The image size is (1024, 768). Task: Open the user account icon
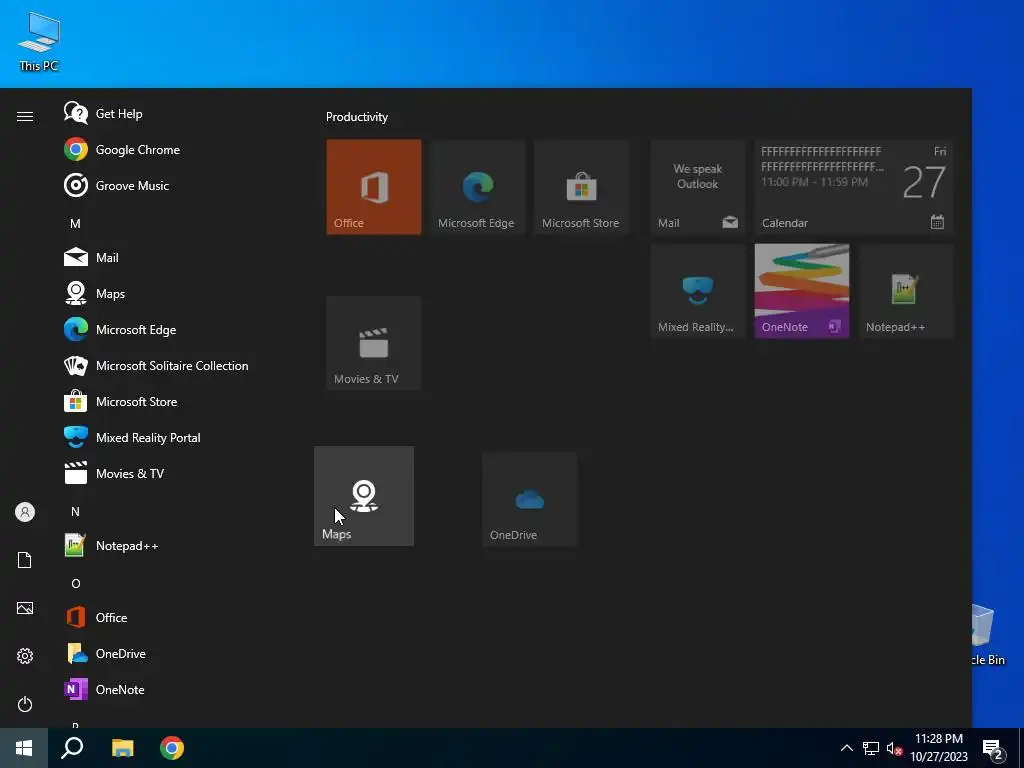pos(25,512)
